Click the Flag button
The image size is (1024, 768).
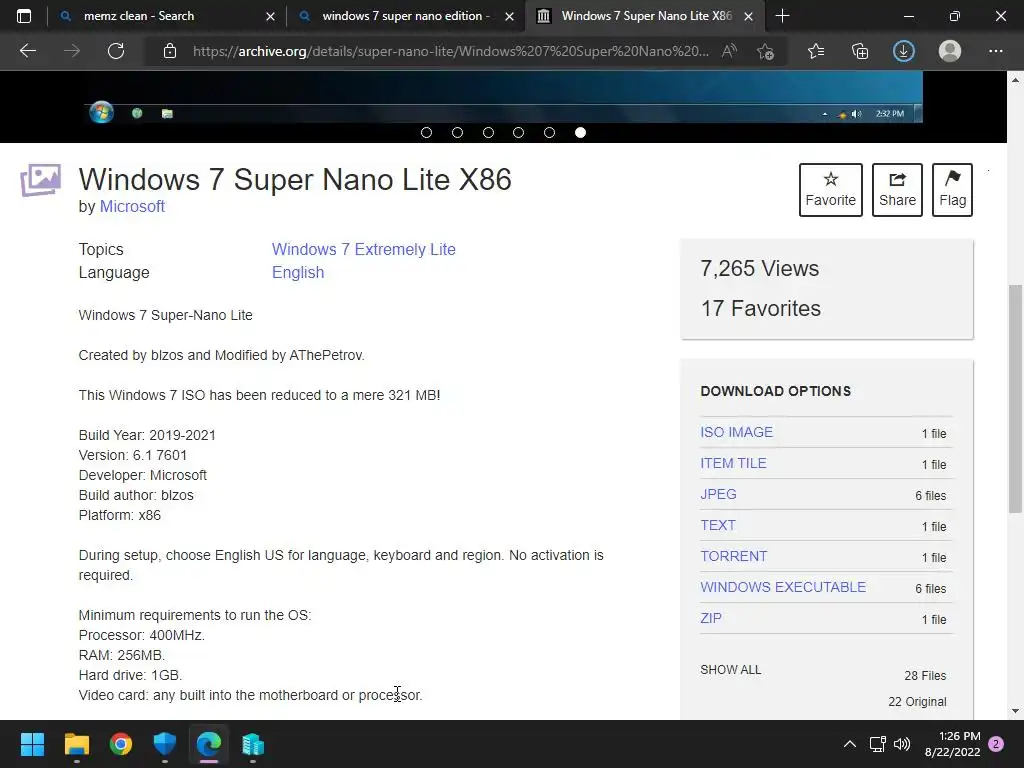tap(952, 189)
